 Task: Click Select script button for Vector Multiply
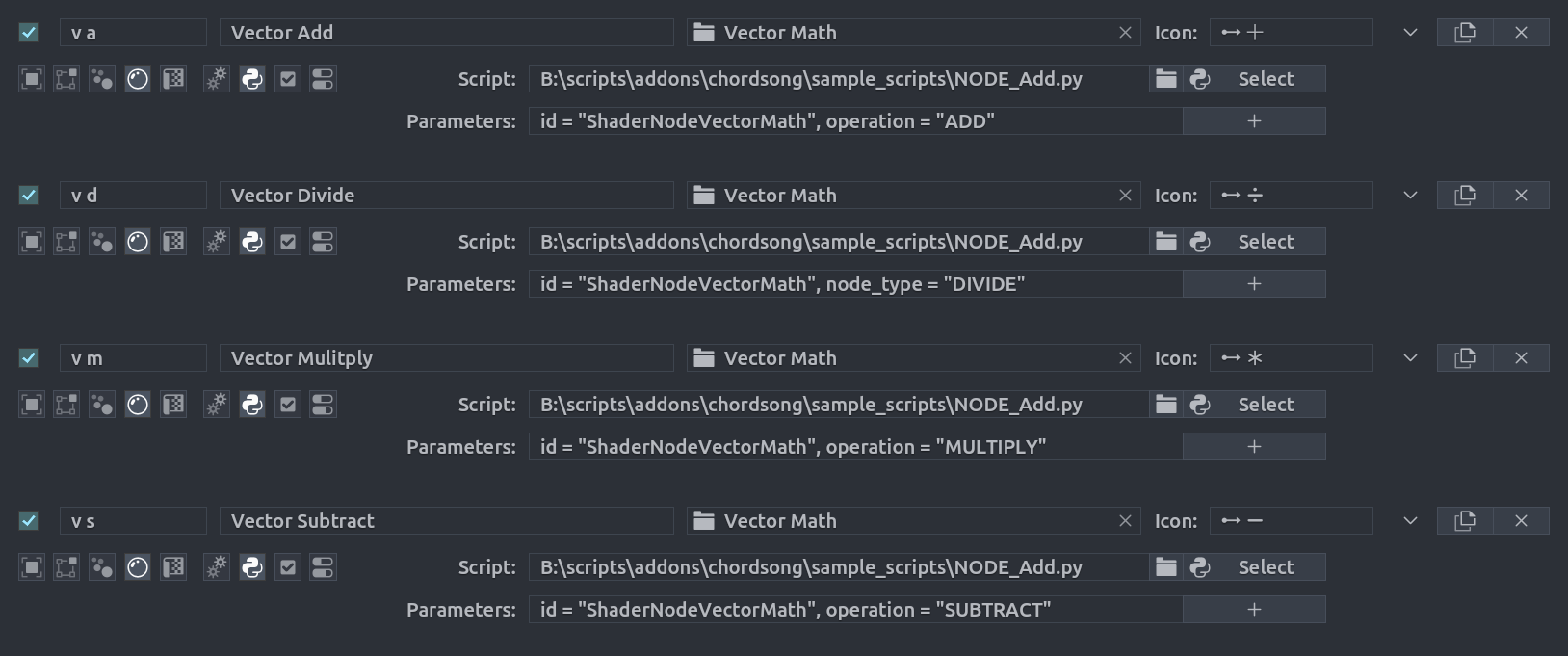(x=1255, y=405)
